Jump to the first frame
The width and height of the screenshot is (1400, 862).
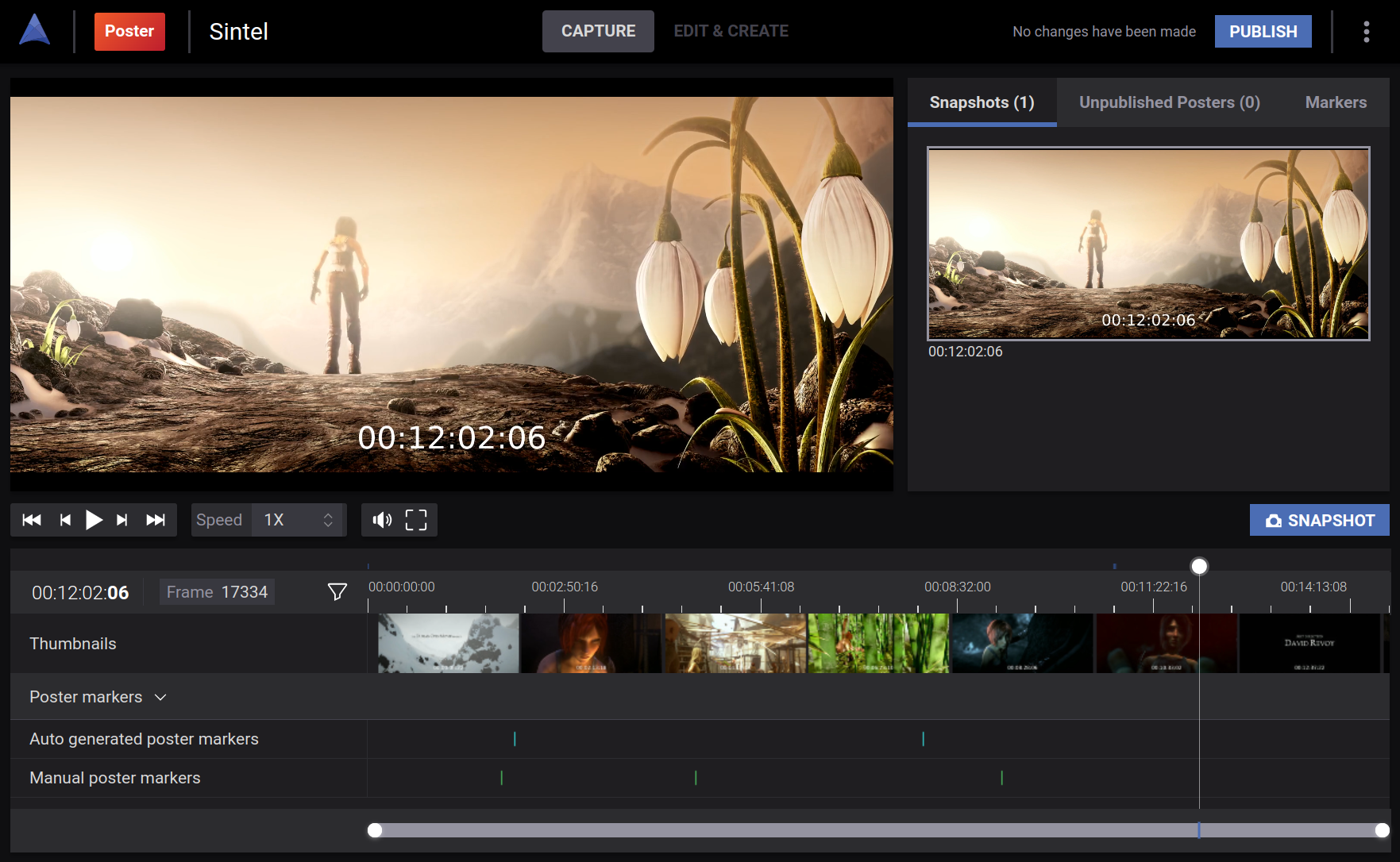click(32, 520)
